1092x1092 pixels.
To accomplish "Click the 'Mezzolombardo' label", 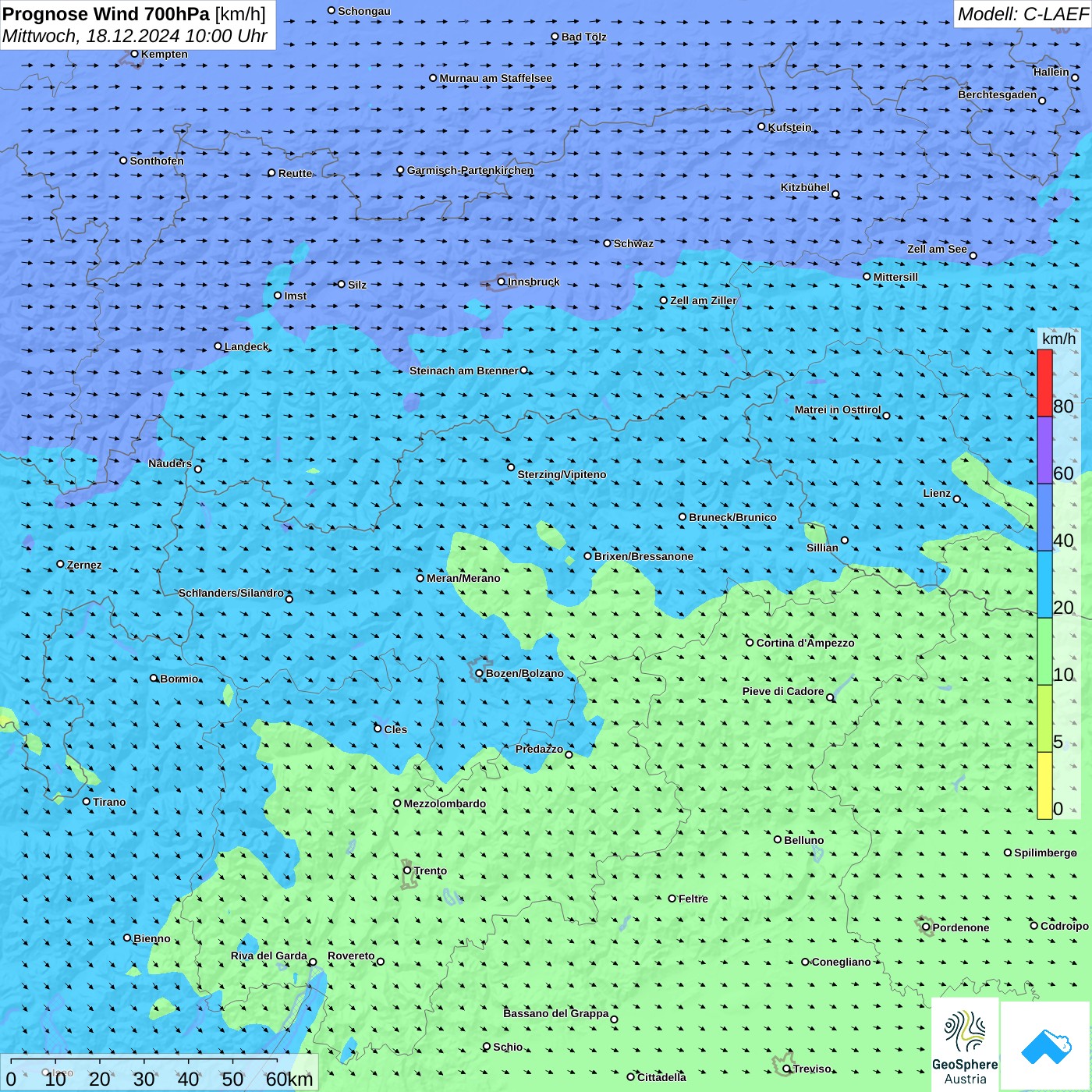I will [445, 803].
